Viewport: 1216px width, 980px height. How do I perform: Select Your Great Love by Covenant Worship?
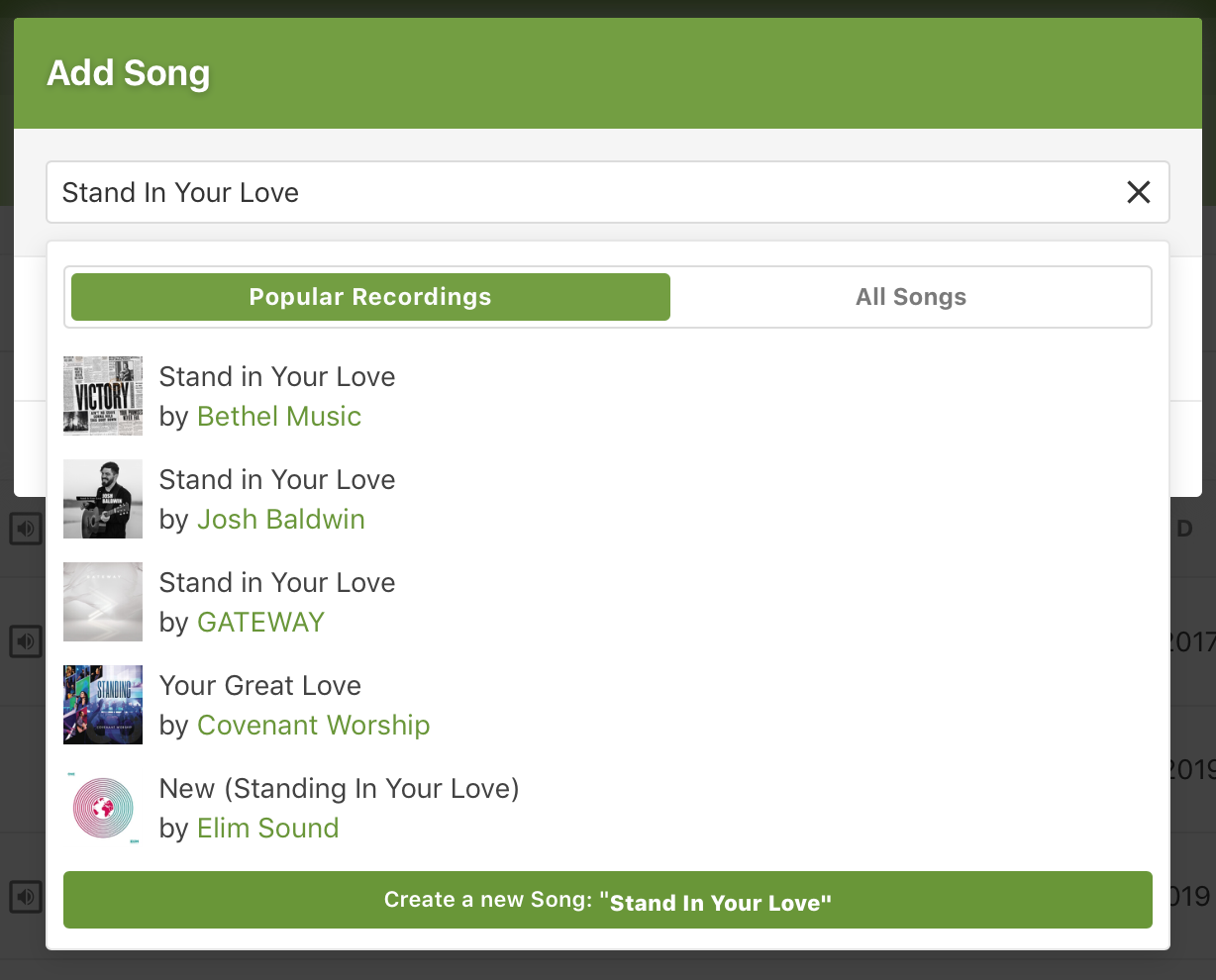pos(259,685)
